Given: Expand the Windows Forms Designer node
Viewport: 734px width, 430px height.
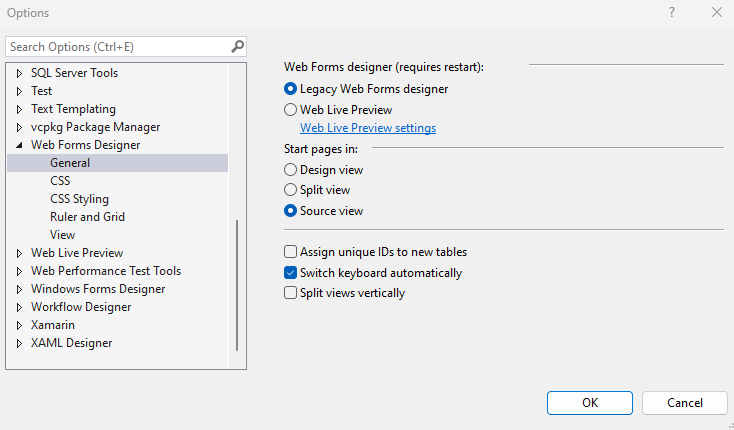Looking at the screenshot, I should point(19,289).
